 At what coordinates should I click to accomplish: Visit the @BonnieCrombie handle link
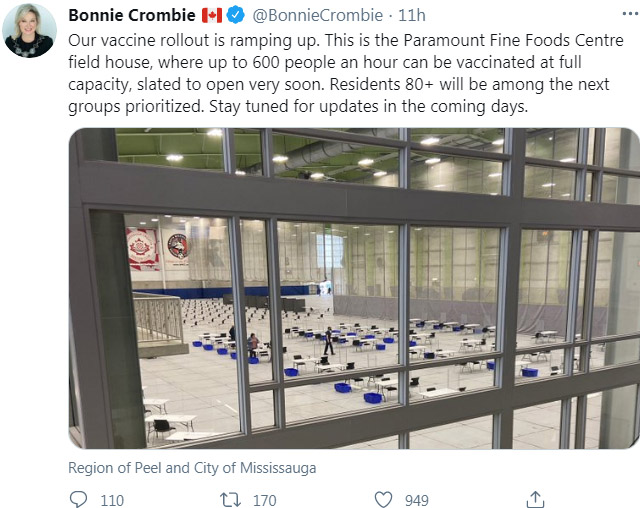319,15
